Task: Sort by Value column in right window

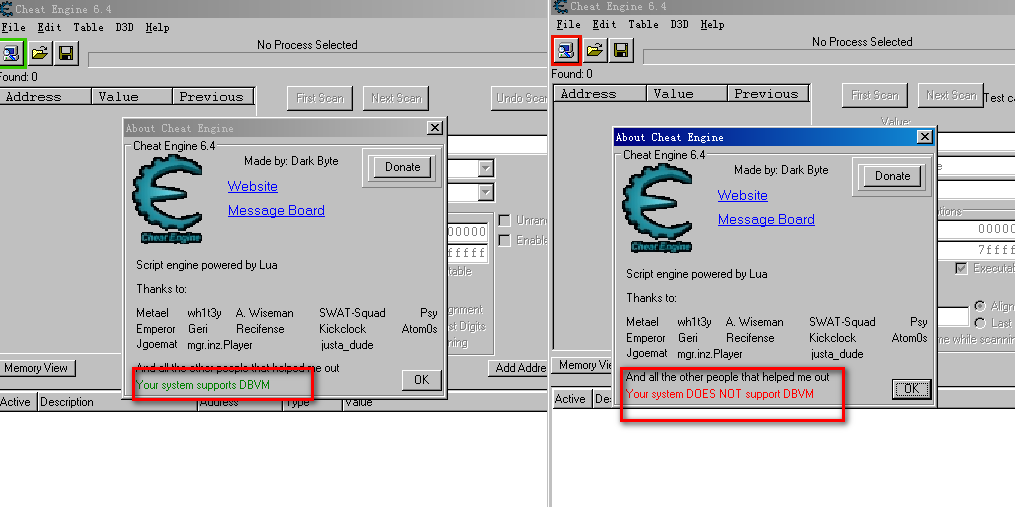Action: (687, 94)
